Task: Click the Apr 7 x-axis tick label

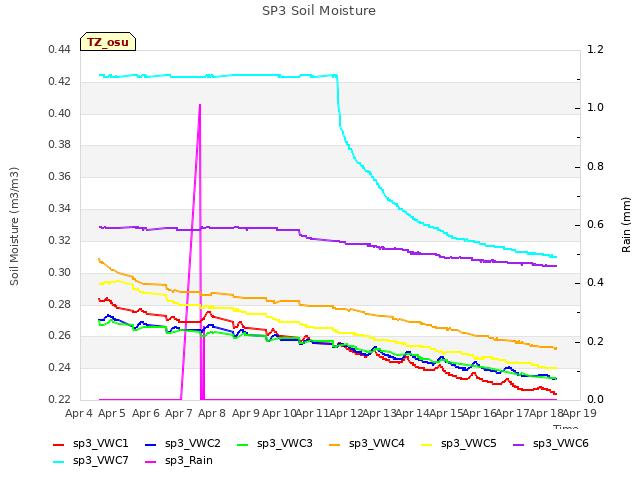Action: [179, 413]
